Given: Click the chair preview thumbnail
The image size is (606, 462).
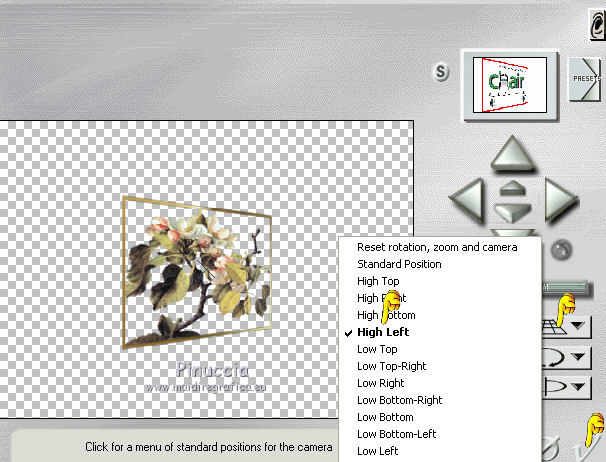Looking at the screenshot, I should (510, 85).
